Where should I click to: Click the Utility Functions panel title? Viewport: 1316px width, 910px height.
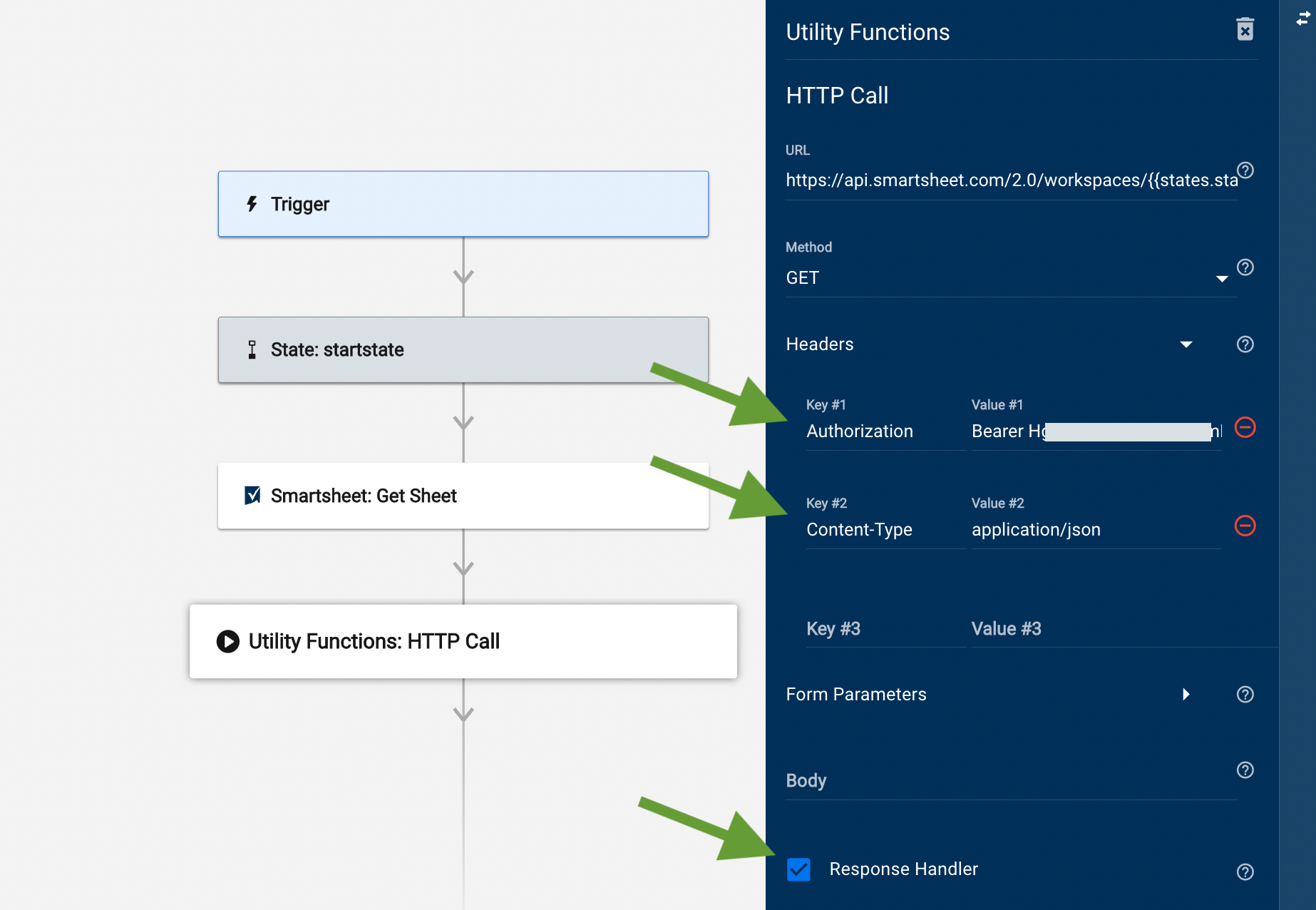tap(868, 32)
